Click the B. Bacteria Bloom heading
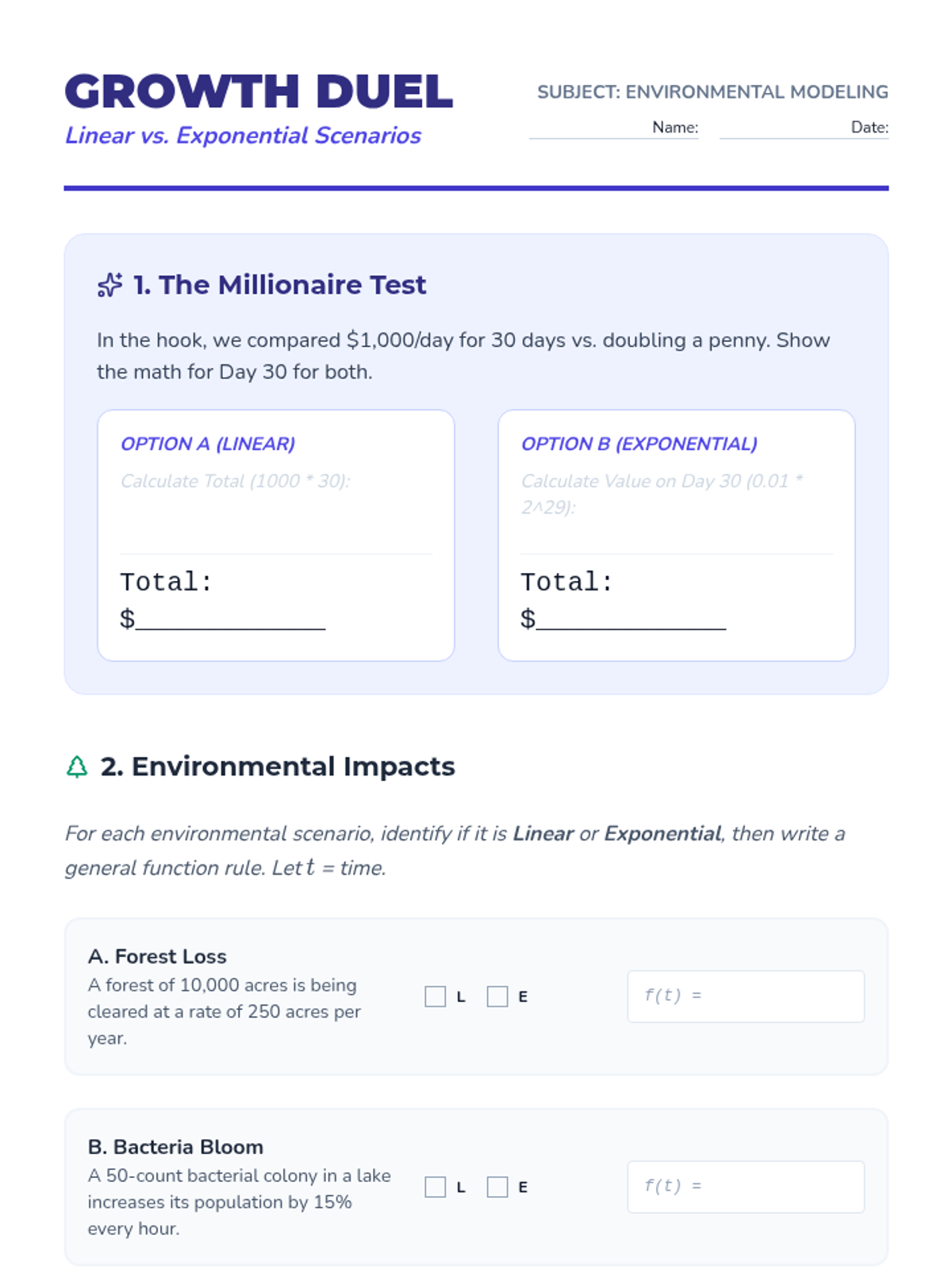This screenshot has height=1270, width=952. point(175,1147)
